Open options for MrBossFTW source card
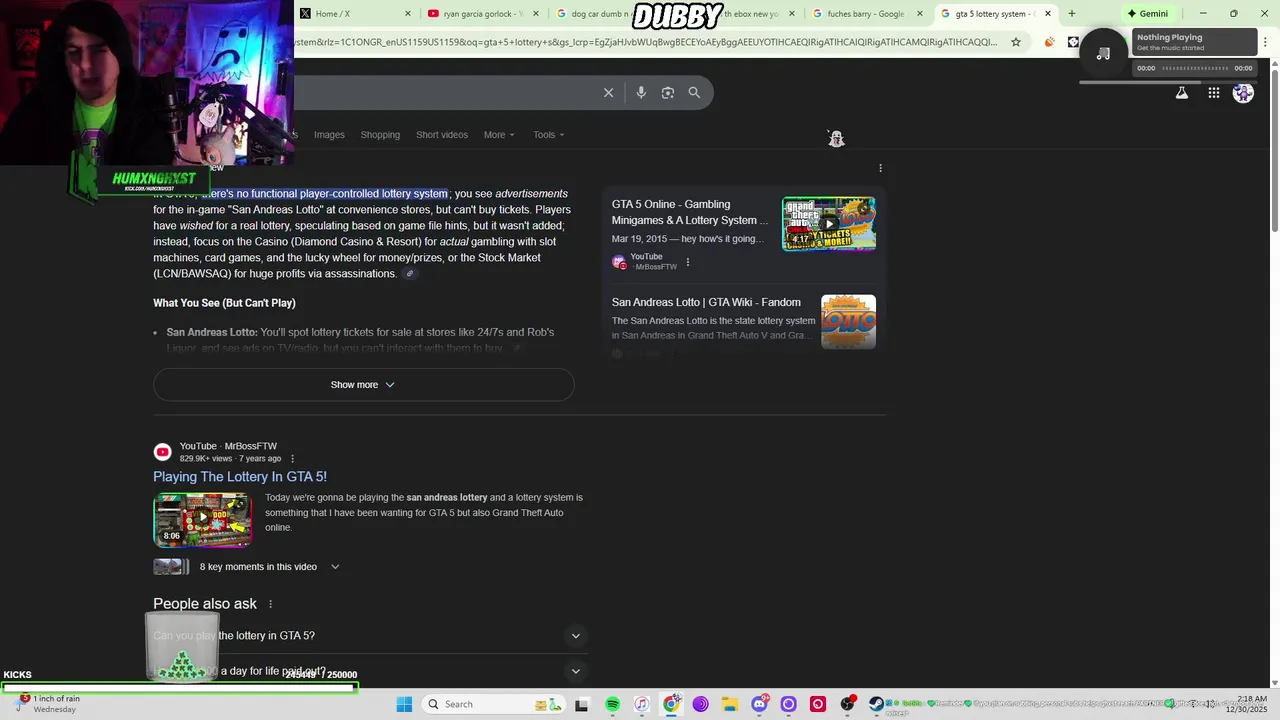 tap(687, 262)
